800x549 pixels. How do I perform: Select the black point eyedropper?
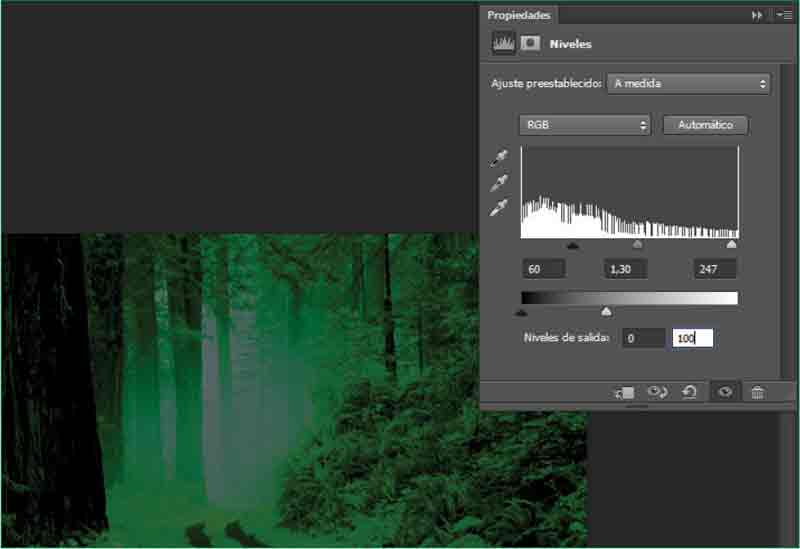pyautogui.click(x=499, y=158)
